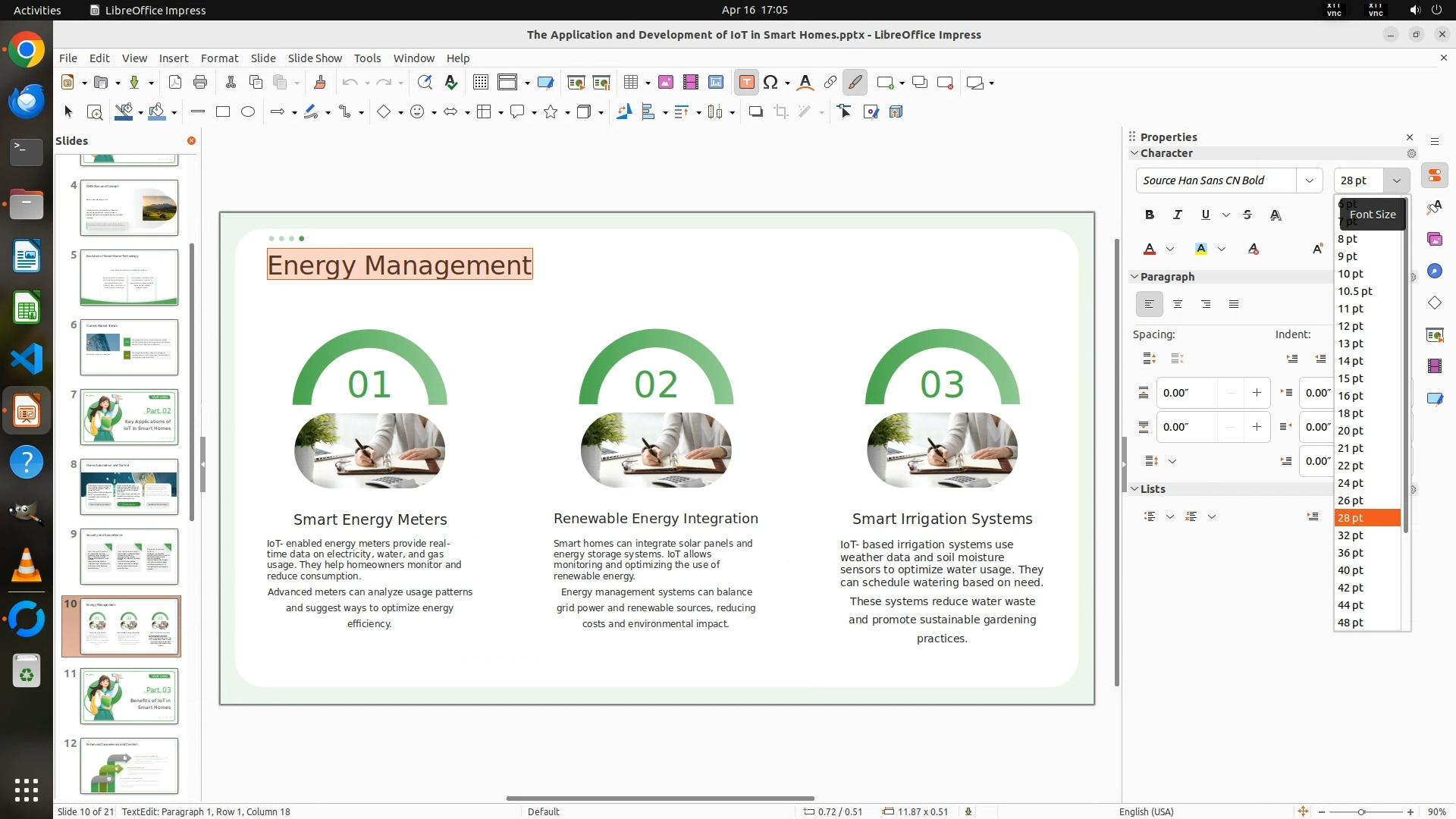Select the Ellipse shape tool

pos(248,112)
